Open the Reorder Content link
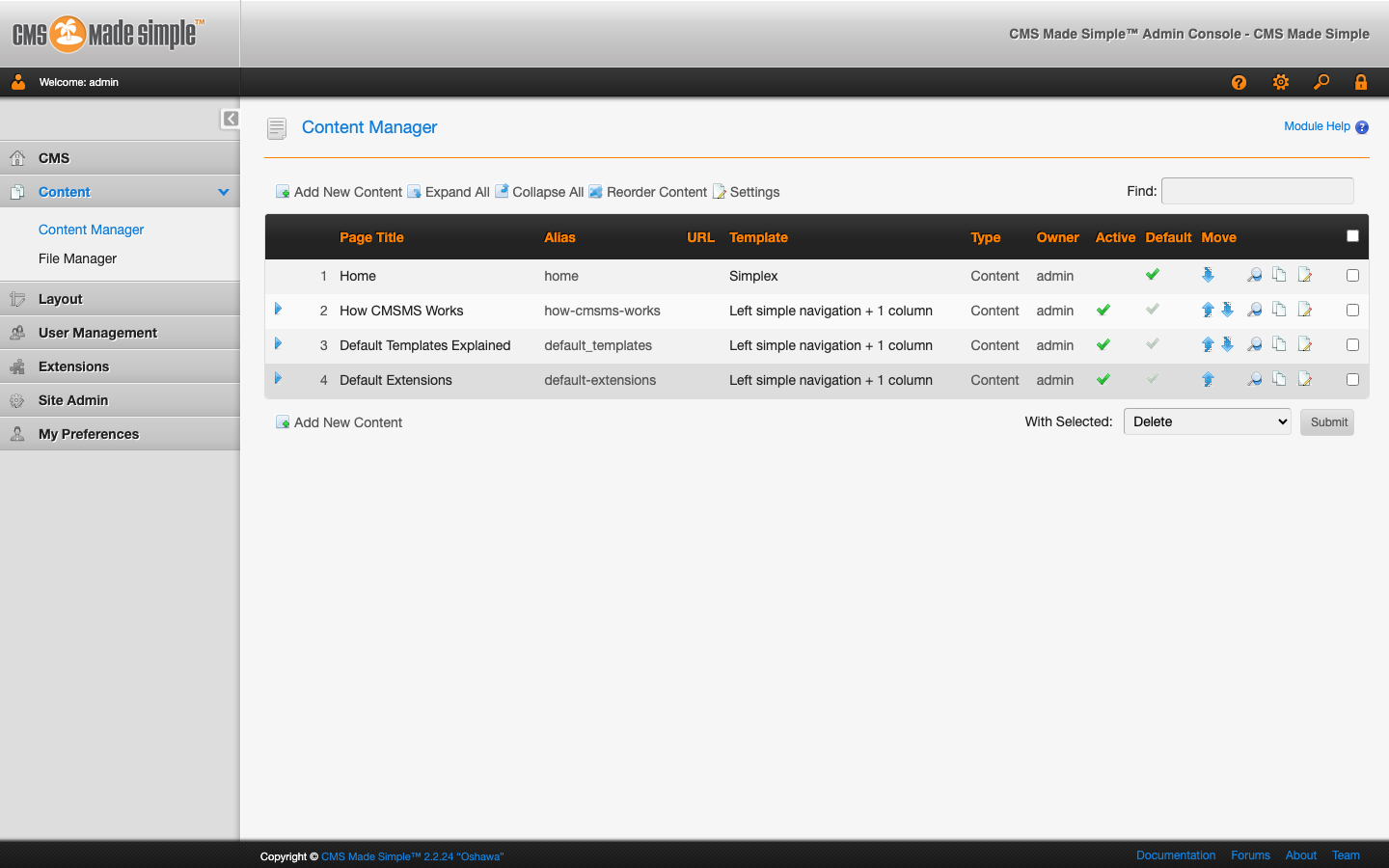The width and height of the screenshot is (1389, 868). [647, 192]
